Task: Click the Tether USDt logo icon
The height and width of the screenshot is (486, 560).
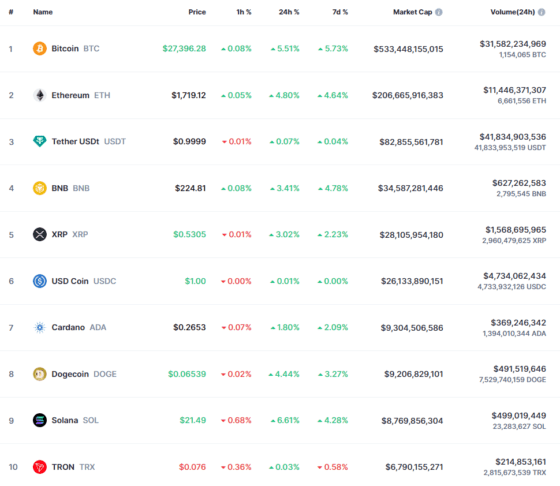Action: (40, 141)
